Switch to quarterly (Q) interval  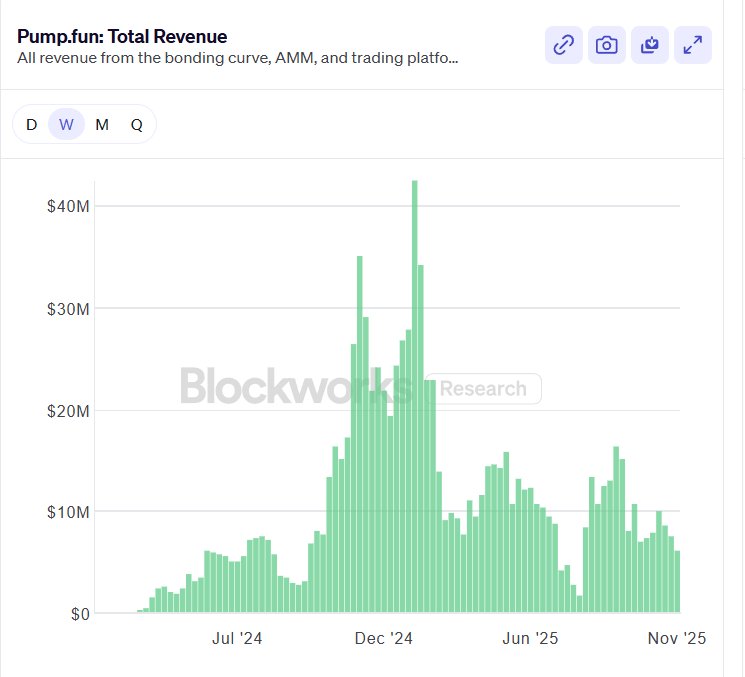pyautogui.click(x=136, y=124)
